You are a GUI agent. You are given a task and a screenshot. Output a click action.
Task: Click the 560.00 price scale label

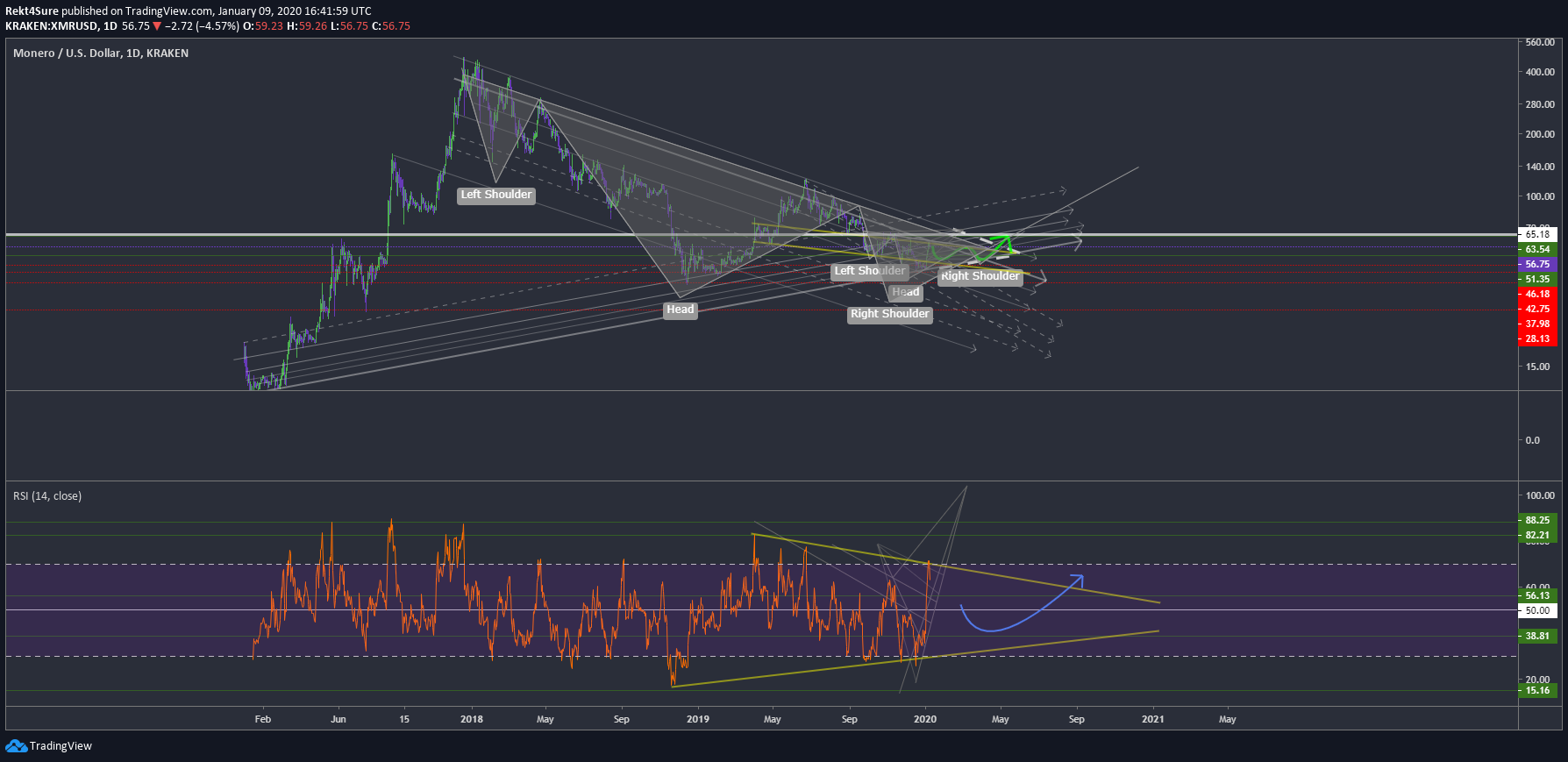pos(1540,42)
